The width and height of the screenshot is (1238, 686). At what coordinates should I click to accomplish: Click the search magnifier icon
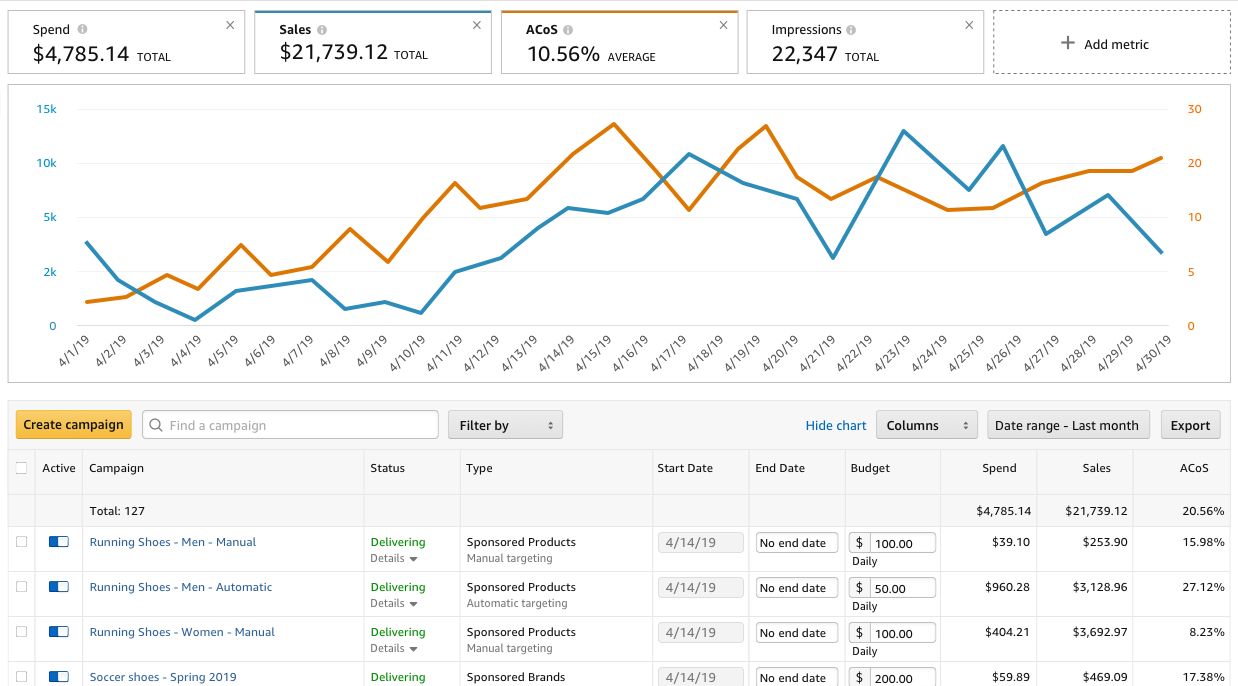(x=156, y=425)
